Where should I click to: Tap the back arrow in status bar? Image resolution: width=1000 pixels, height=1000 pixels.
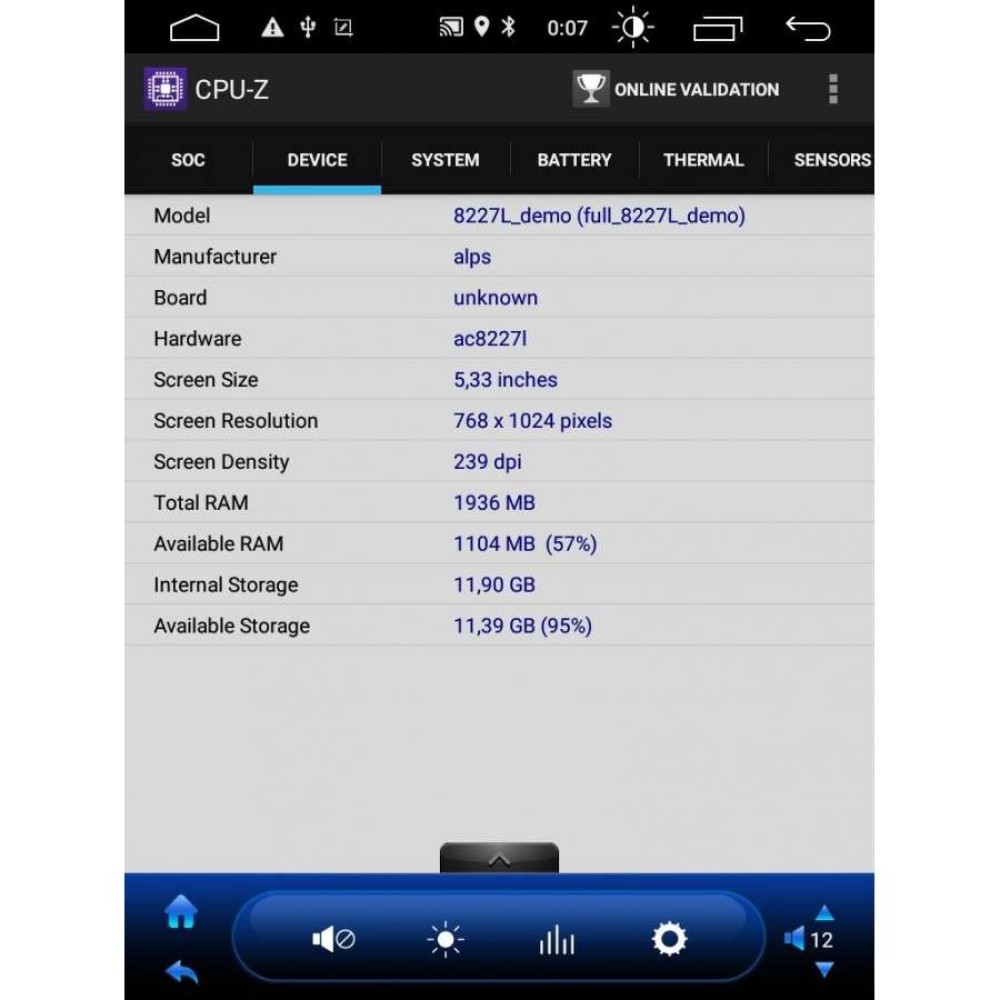[x=808, y=29]
